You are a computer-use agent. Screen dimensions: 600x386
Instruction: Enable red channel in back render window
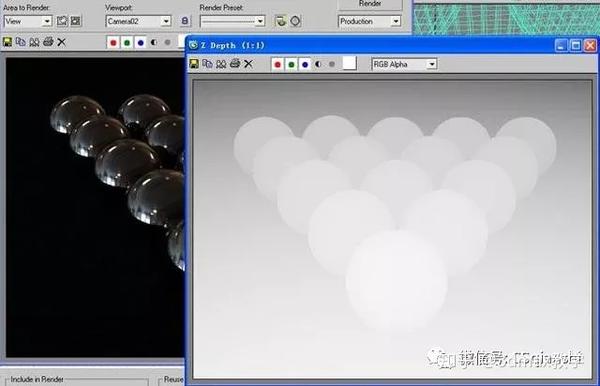113,42
